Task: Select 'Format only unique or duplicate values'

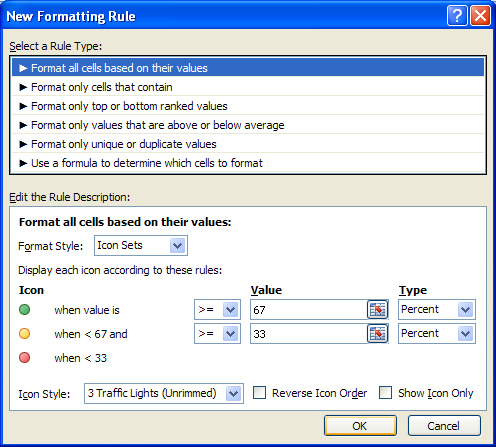Action: click(248, 144)
